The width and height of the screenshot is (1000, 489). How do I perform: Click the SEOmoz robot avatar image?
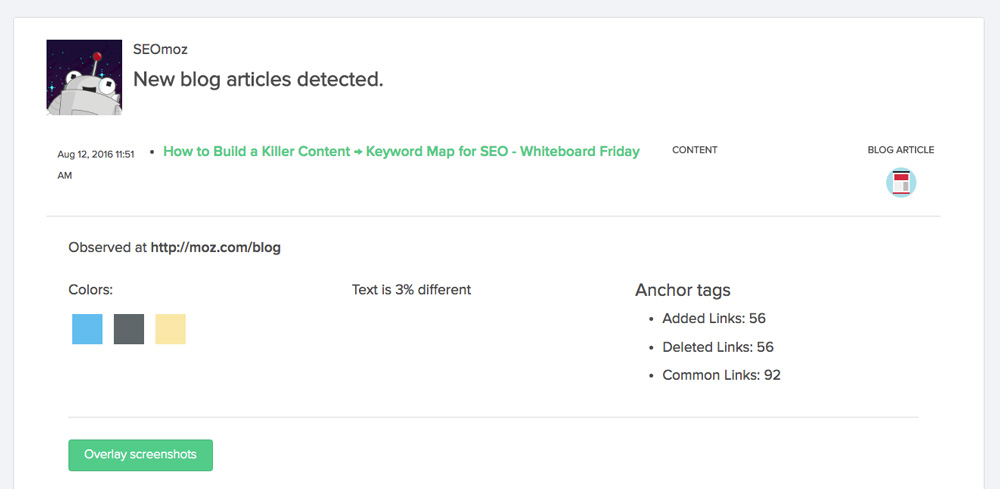(84, 77)
